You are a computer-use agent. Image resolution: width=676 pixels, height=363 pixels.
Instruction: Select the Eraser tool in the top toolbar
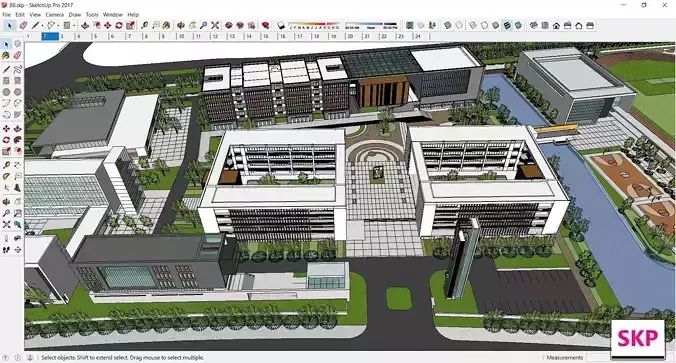[x=23, y=25]
